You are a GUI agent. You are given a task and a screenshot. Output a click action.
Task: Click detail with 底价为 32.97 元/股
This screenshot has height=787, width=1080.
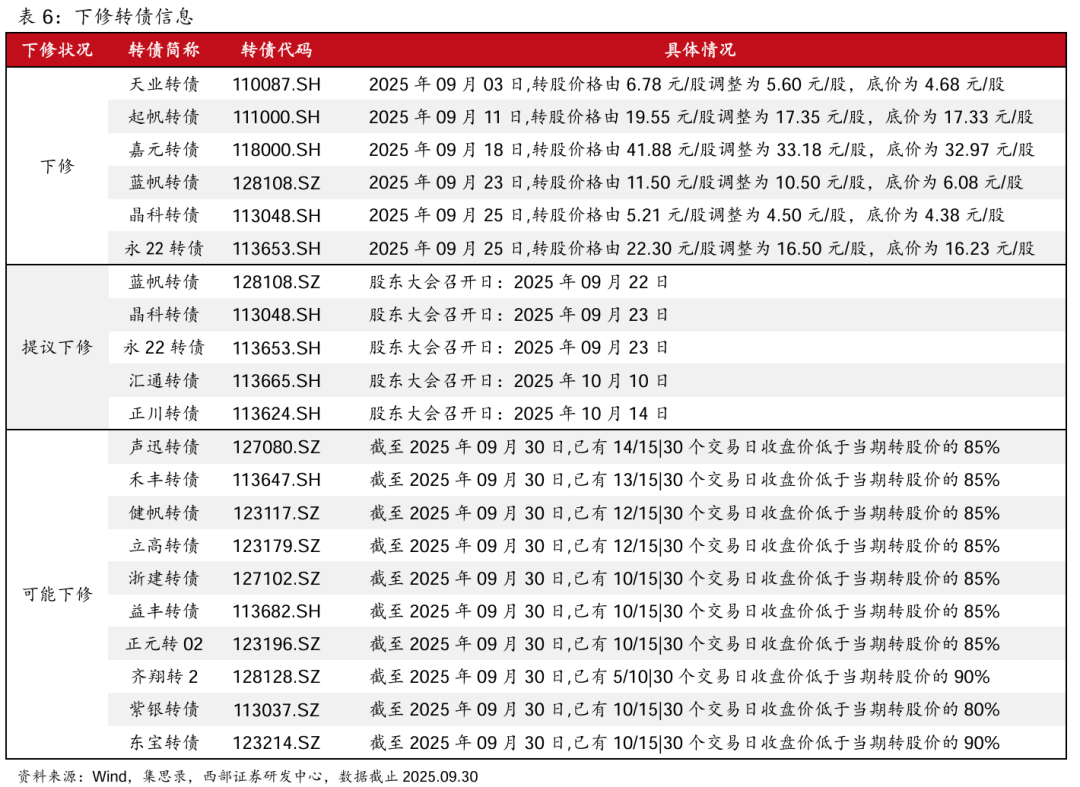pyautogui.click(x=701, y=150)
